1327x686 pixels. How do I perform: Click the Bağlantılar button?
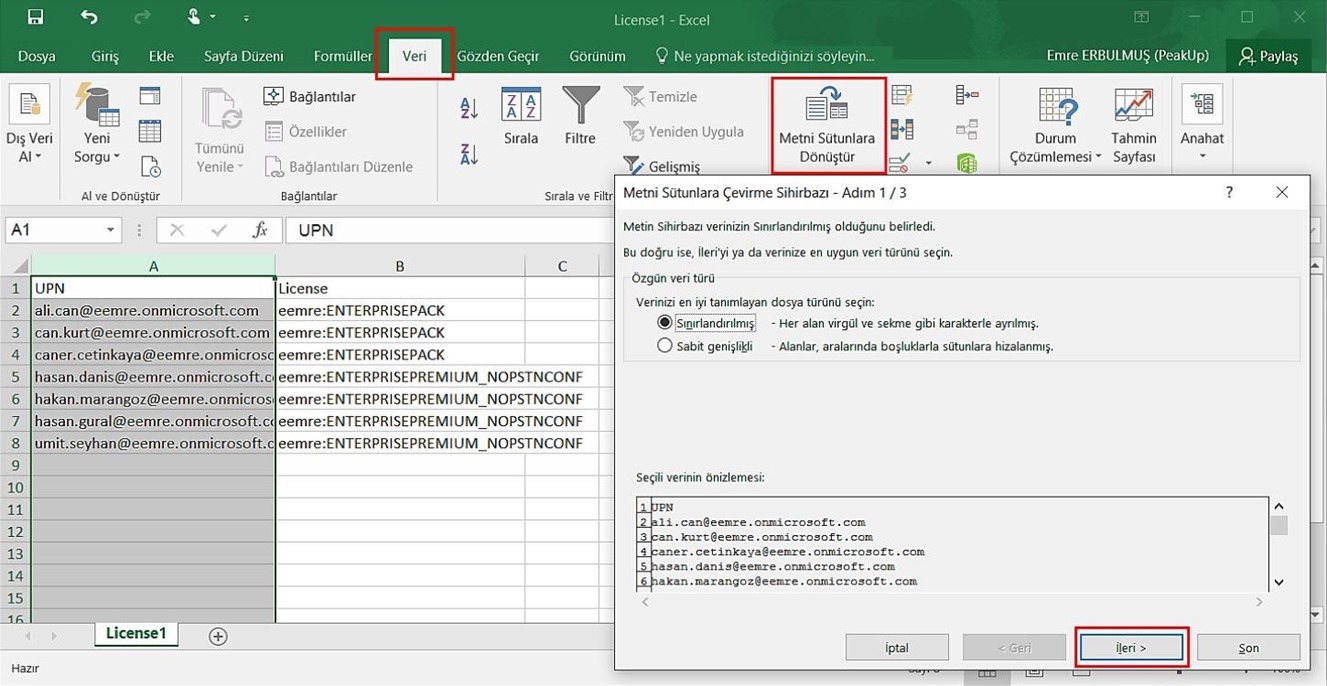(x=310, y=97)
